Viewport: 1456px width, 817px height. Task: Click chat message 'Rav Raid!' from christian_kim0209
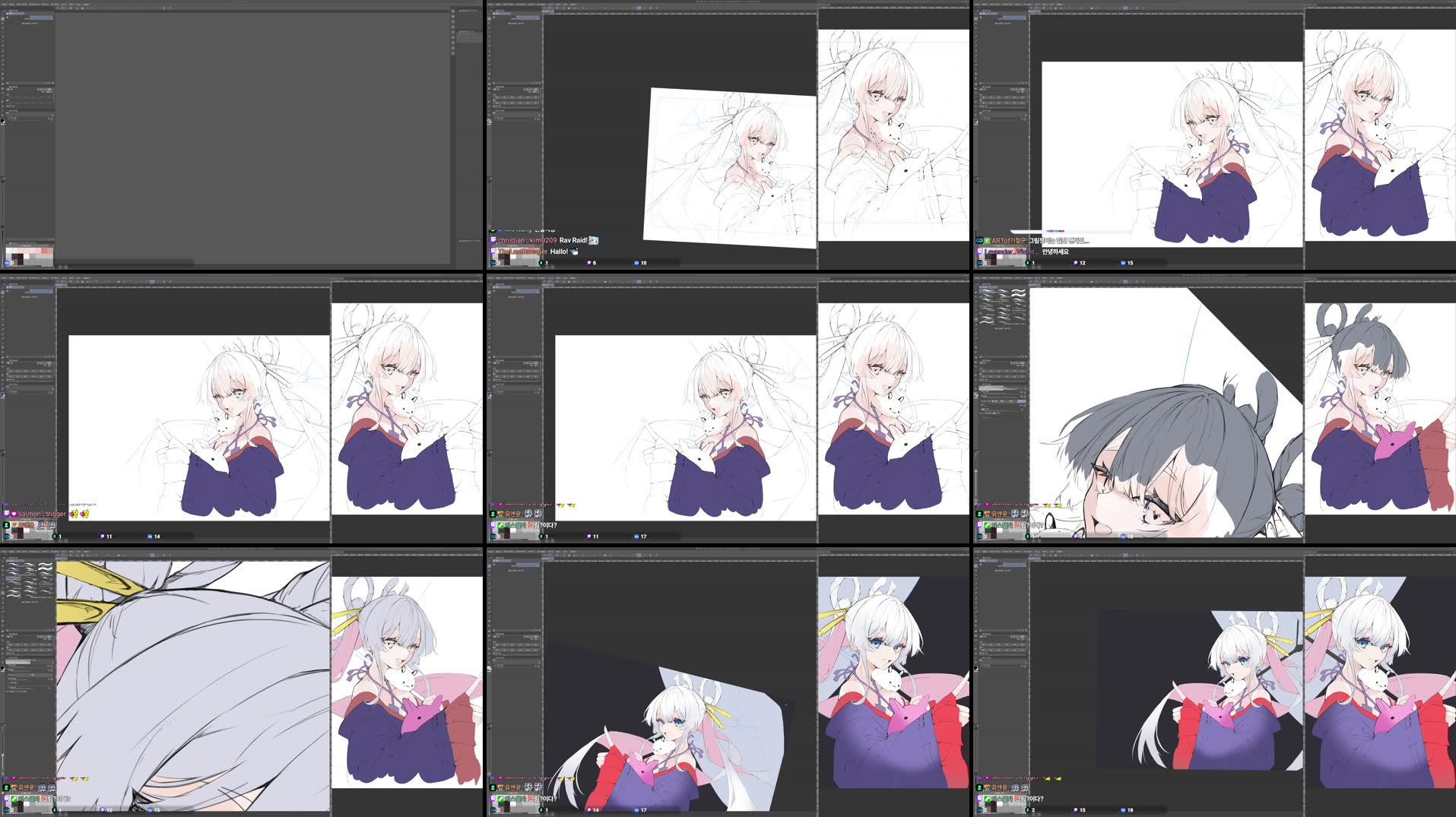(x=573, y=240)
